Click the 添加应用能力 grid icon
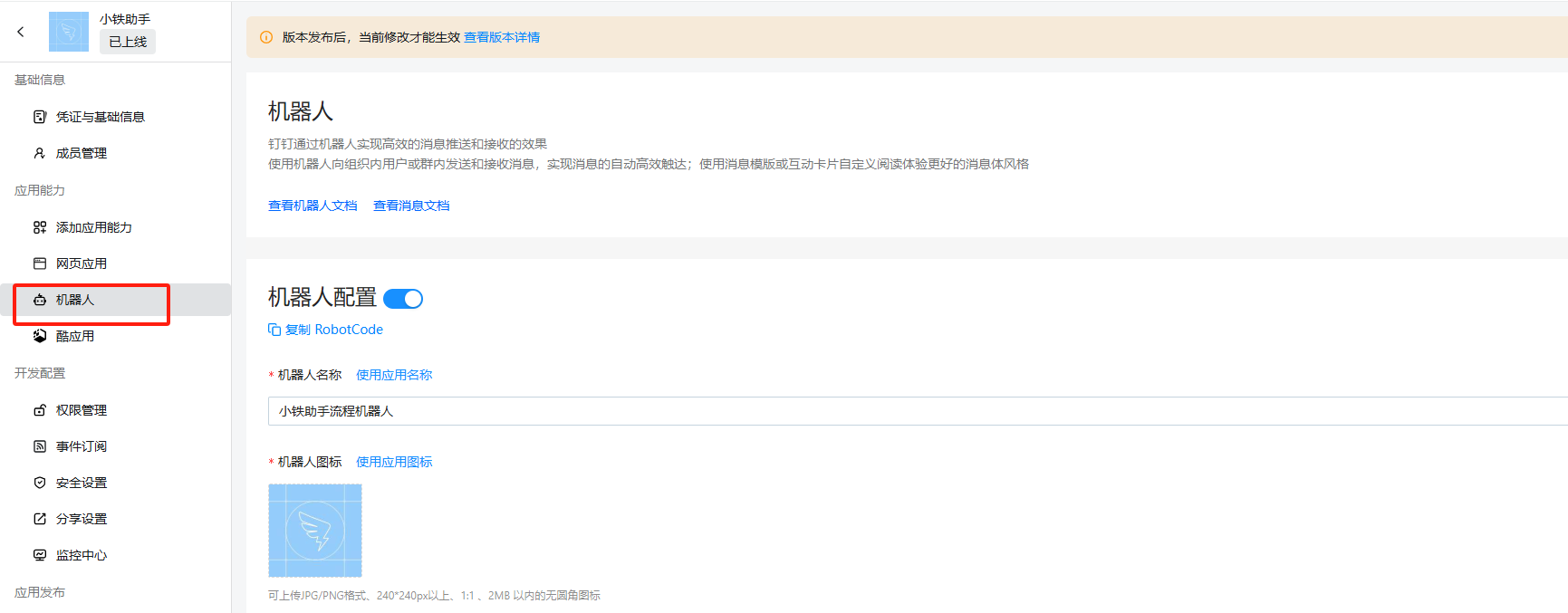Image resolution: width=1568 pixels, height=613 pixels. click(x=40, y=227)
